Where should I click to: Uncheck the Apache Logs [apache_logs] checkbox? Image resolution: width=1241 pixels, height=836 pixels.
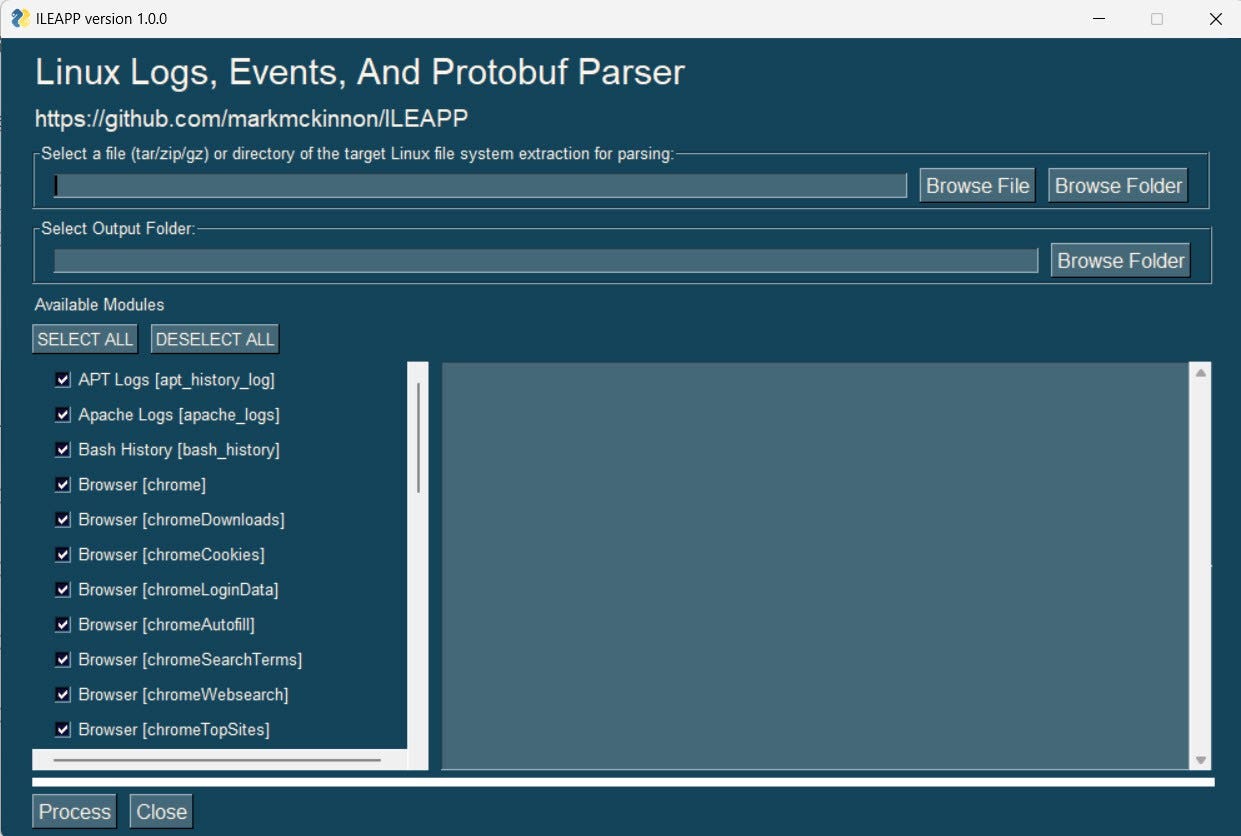tap(62, 415)
